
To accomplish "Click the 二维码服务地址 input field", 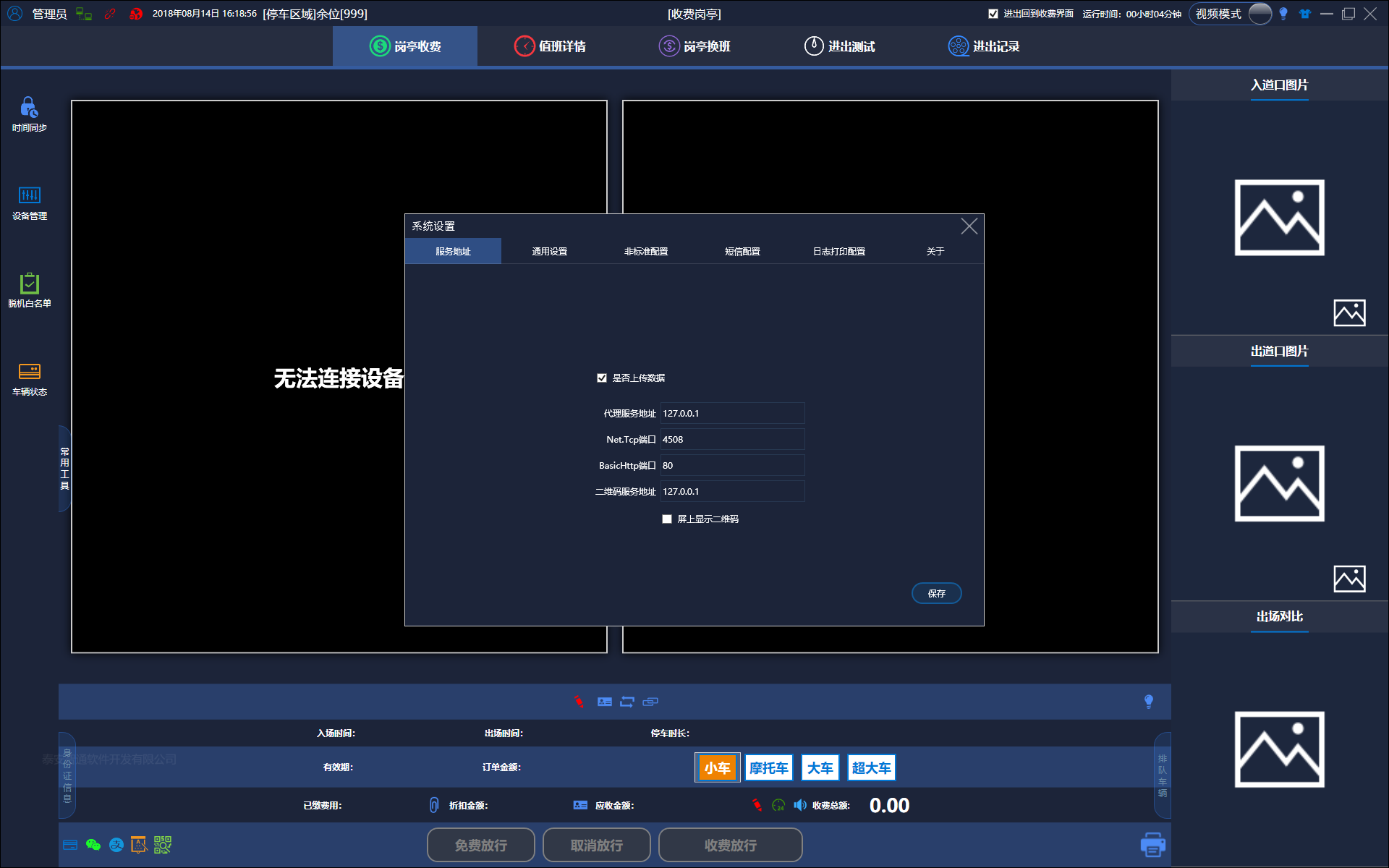I will 732,491.
